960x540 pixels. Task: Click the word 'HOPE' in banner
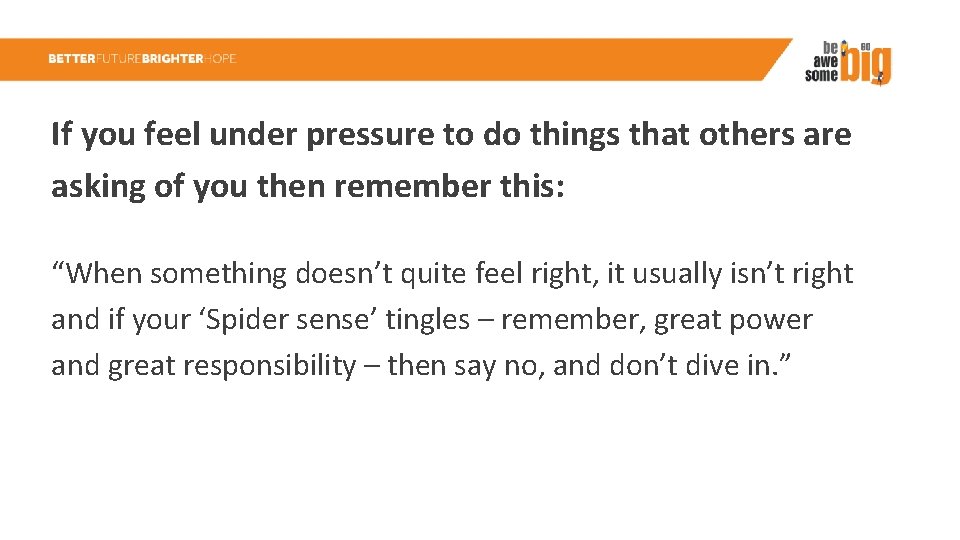(220, 59)
